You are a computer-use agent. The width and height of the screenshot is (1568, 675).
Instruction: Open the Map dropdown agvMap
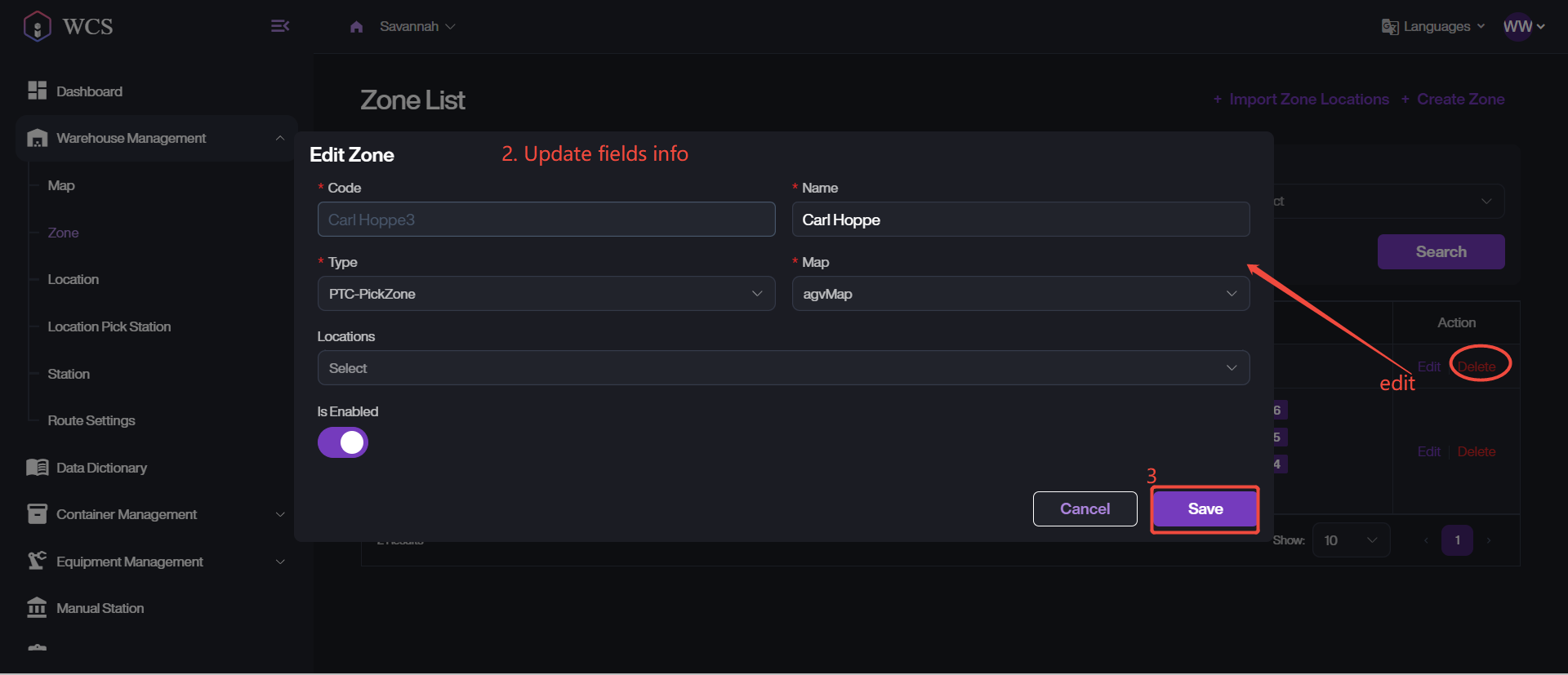click(x=1020, y=294)
